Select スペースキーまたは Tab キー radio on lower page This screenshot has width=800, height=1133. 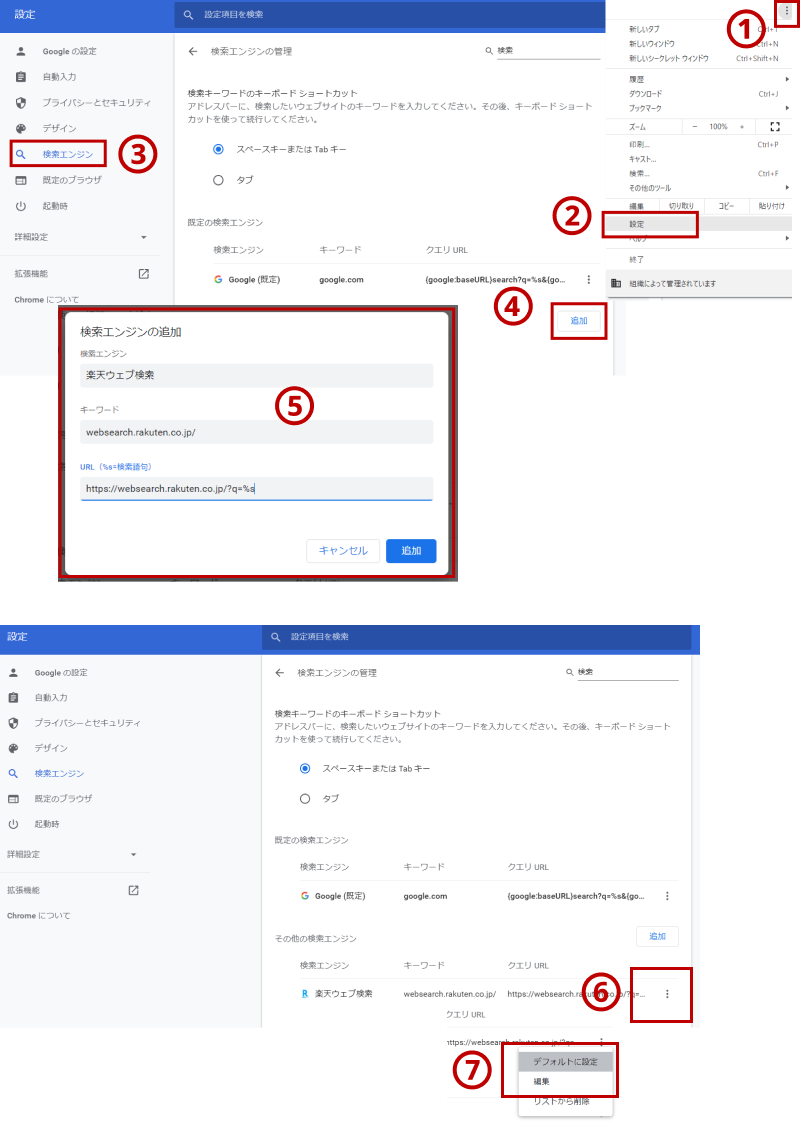coord(305,768)
